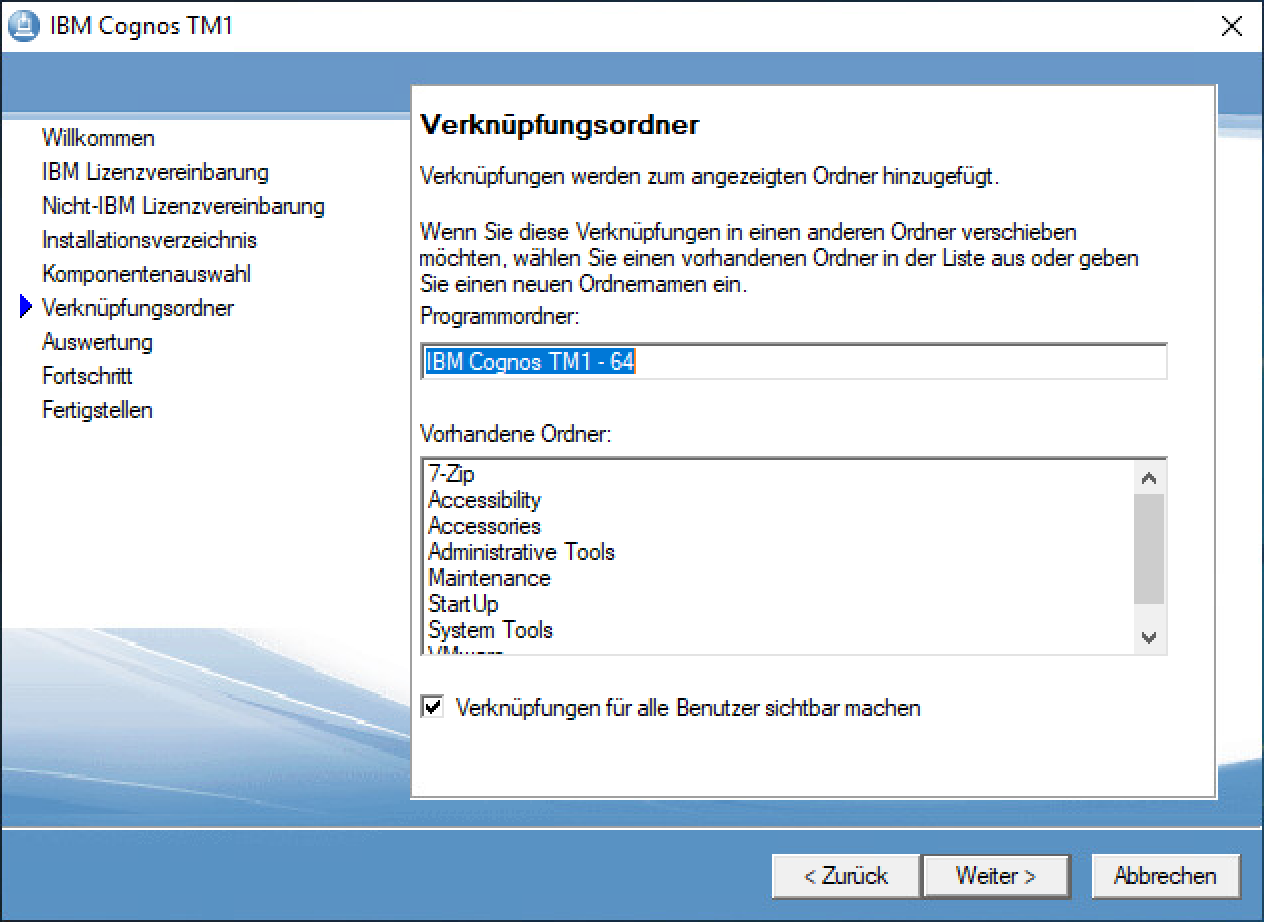Click the folder list scrollbar thumb

click(x=1149, y=548)
